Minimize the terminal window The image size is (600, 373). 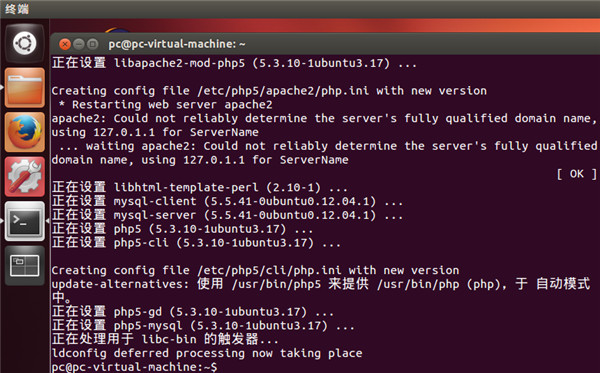[x=79, y=44]
